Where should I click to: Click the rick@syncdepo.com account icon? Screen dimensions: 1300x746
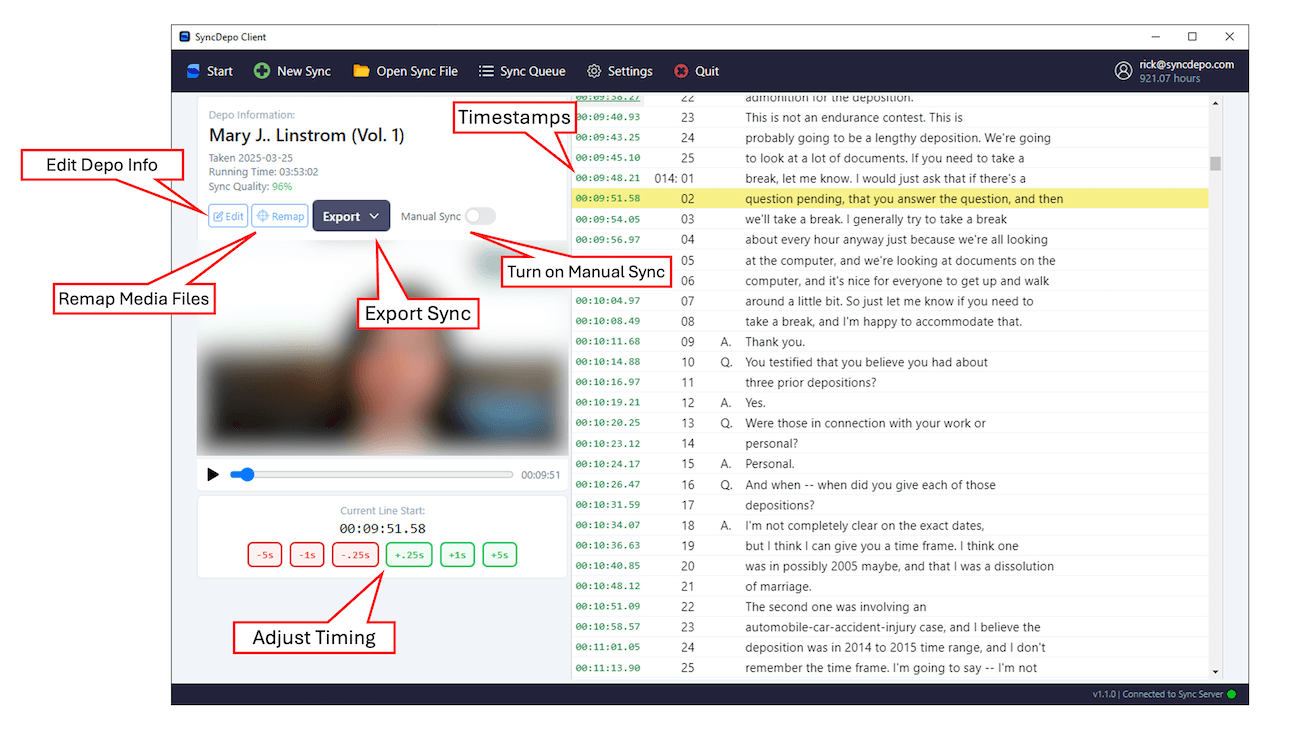[x=1123, y=70]
